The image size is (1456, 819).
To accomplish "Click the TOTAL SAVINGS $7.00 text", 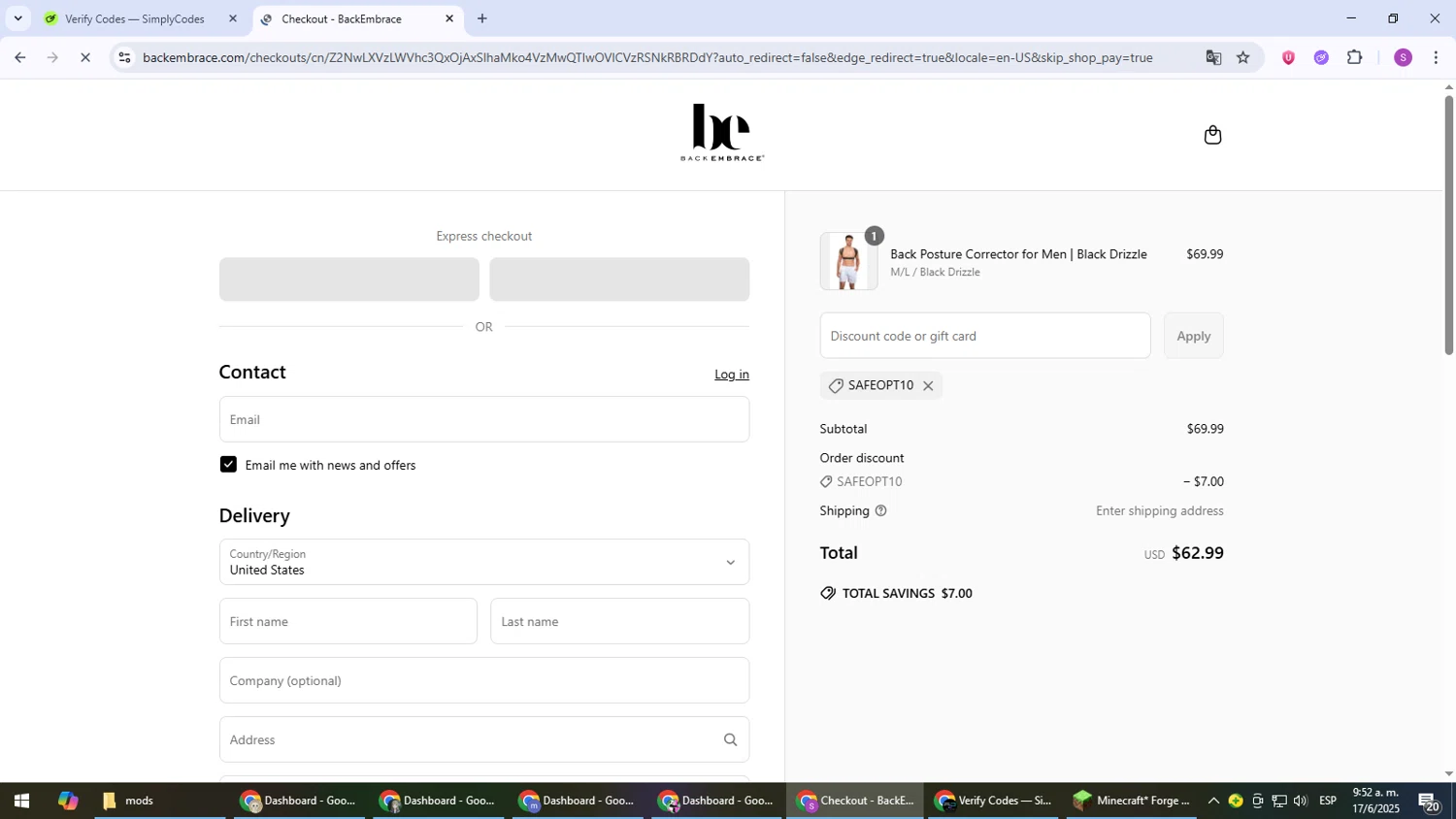I will [x=907, y=594].
